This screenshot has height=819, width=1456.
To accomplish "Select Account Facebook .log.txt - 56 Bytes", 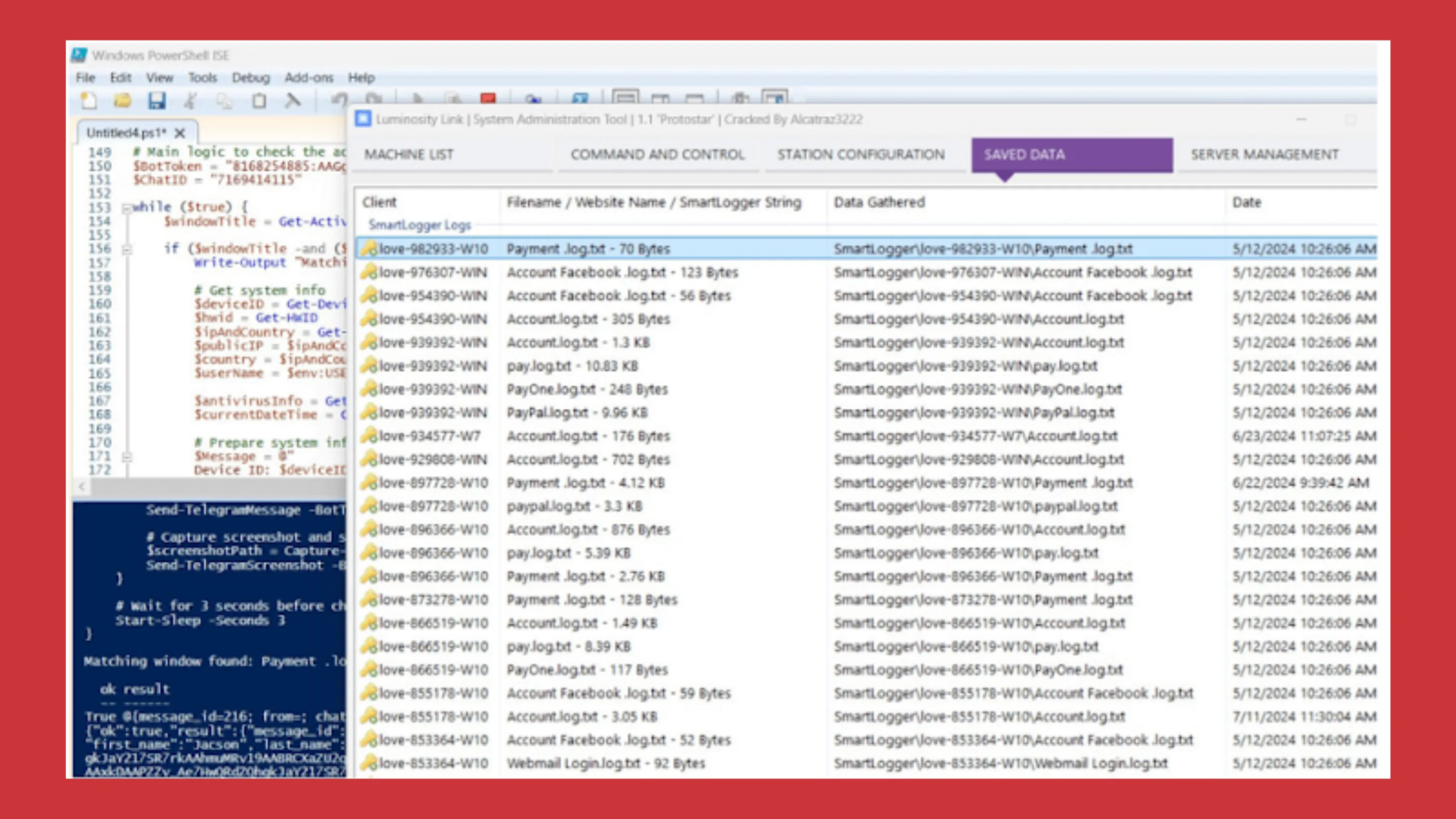I will click(x=618, y=296).
